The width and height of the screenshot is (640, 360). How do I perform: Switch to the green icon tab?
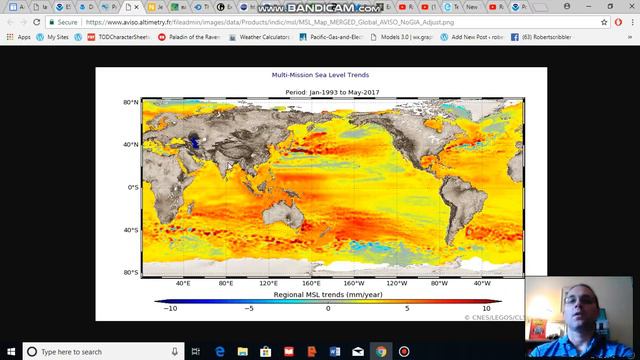tap(179, 7)
